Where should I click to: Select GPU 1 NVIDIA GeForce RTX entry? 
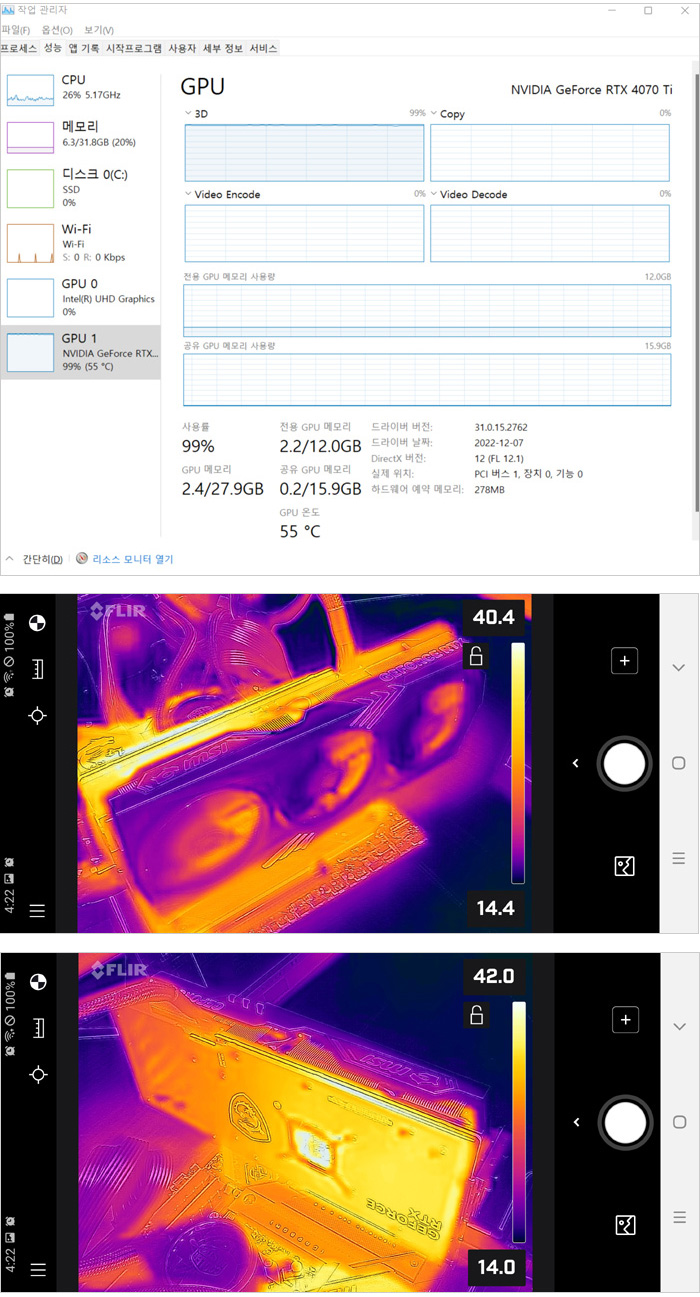tap(81, 352)
